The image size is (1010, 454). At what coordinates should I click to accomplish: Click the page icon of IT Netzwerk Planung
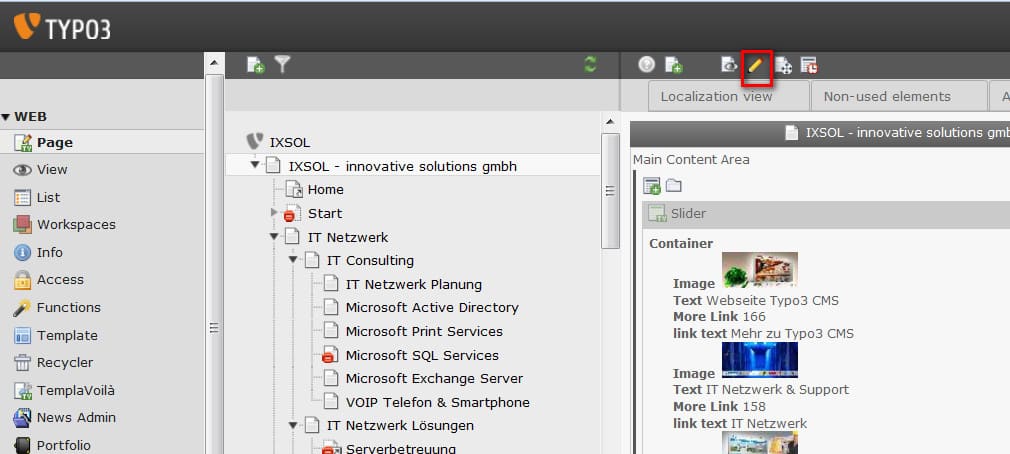click(x=330, y=284)
